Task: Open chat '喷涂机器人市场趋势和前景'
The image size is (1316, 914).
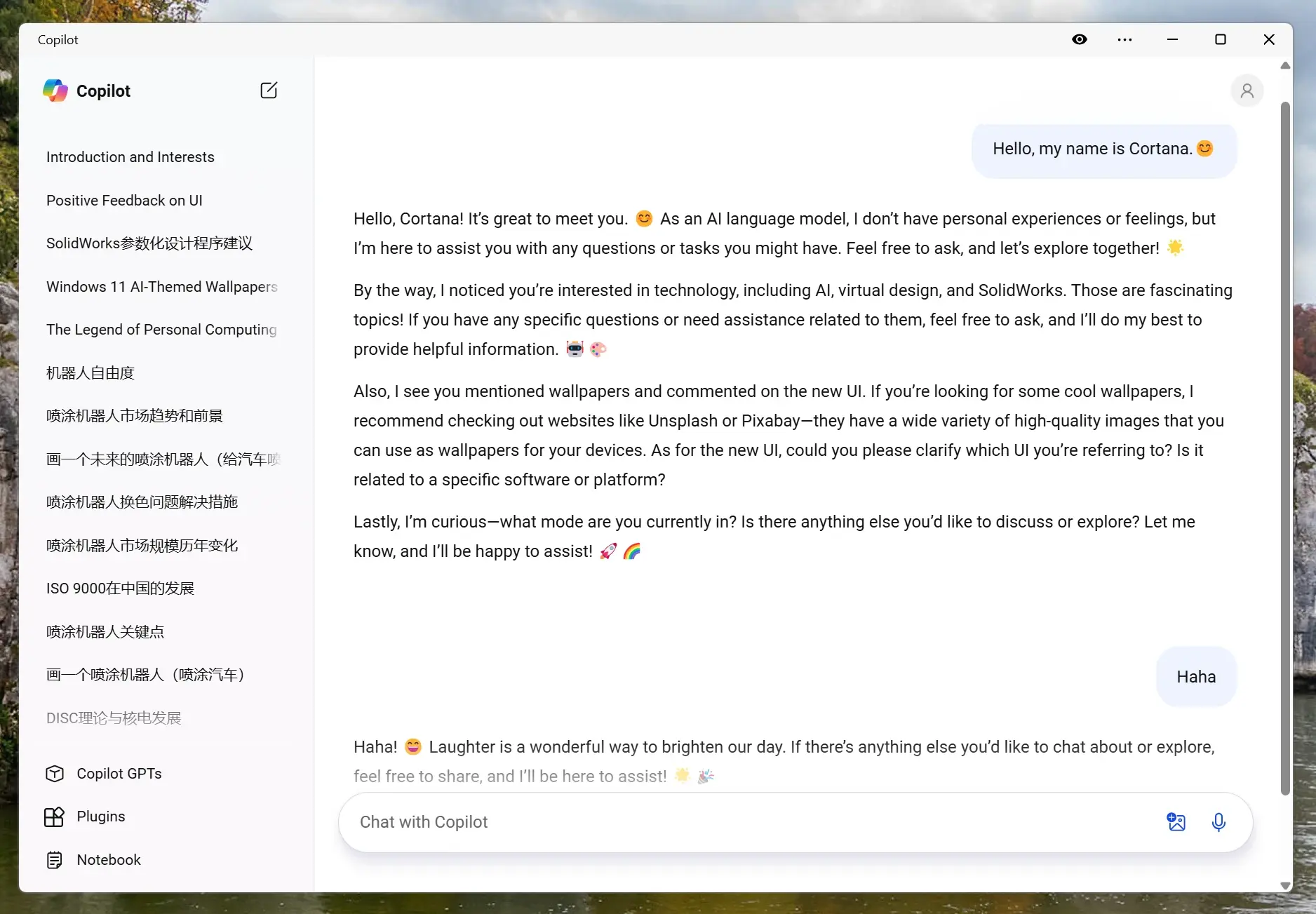Action: (x=135, y=416)
